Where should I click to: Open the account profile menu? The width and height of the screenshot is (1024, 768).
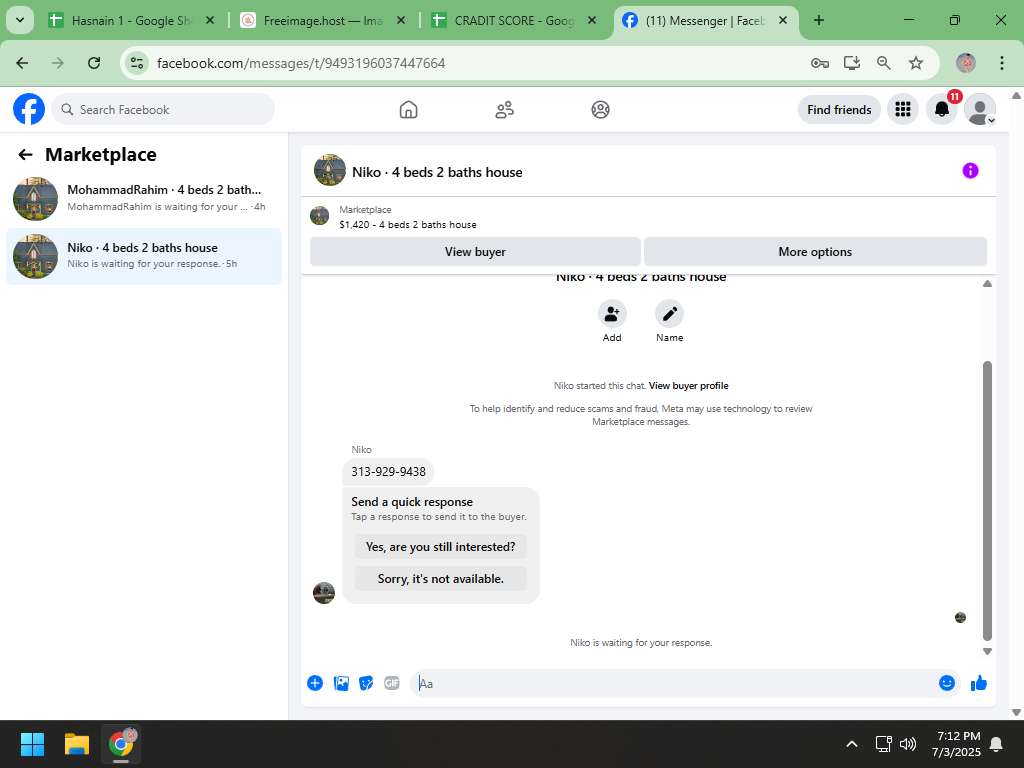[x=980, y=109]
